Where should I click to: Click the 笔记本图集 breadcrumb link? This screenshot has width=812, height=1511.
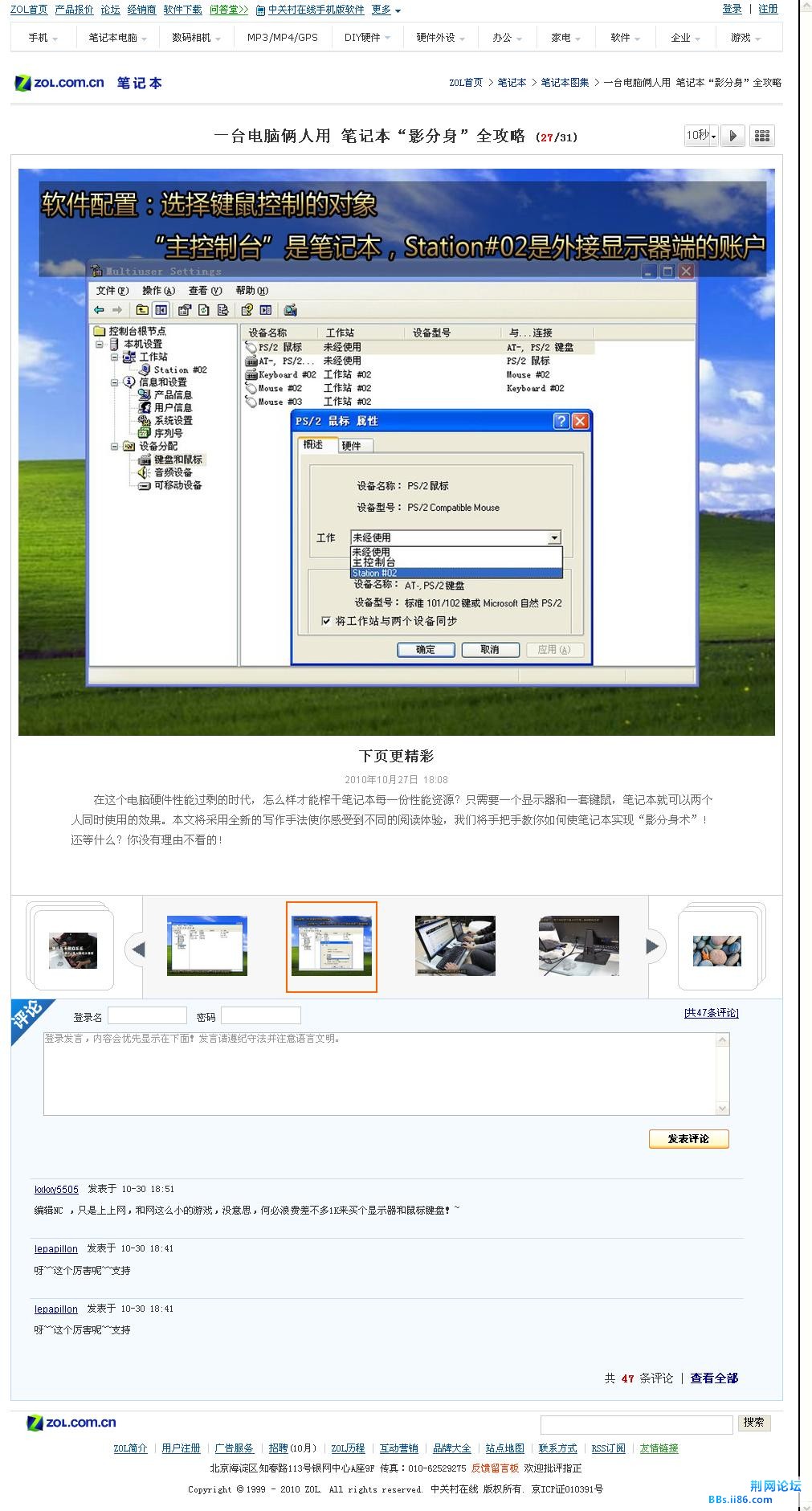(x=565, y=83)
